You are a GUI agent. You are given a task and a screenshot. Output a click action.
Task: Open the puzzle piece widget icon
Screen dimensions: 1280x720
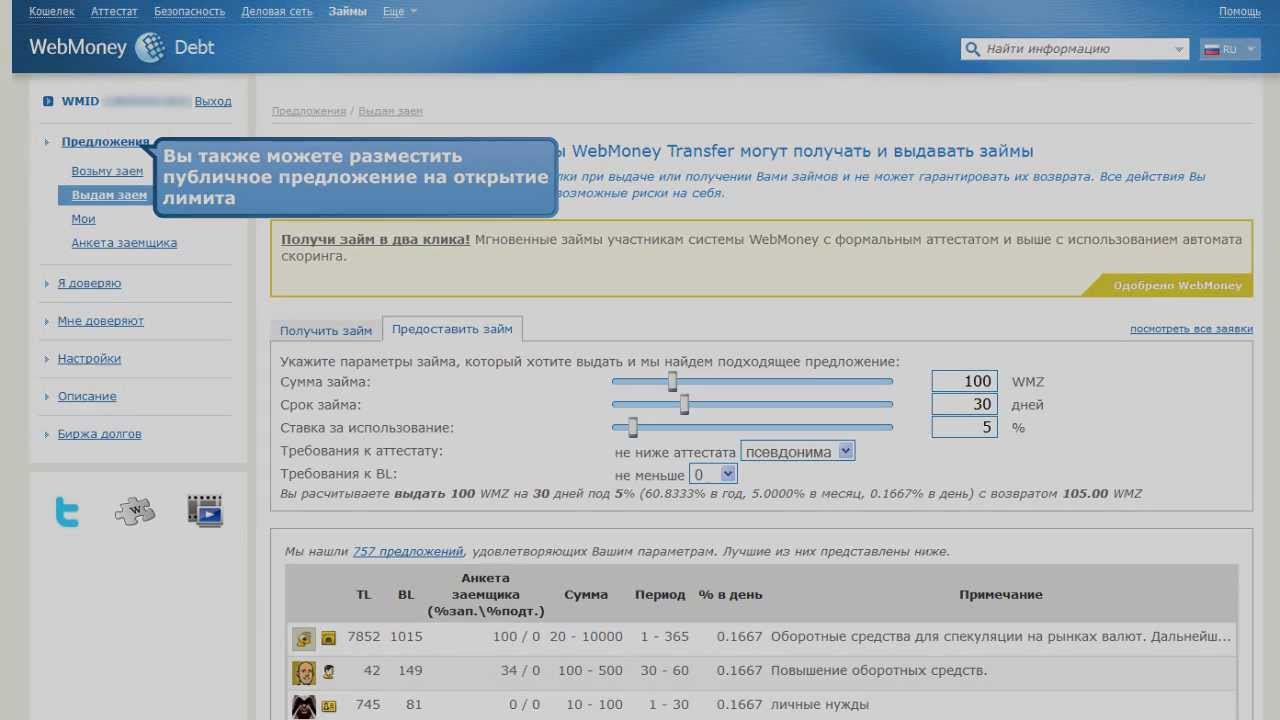135,511
